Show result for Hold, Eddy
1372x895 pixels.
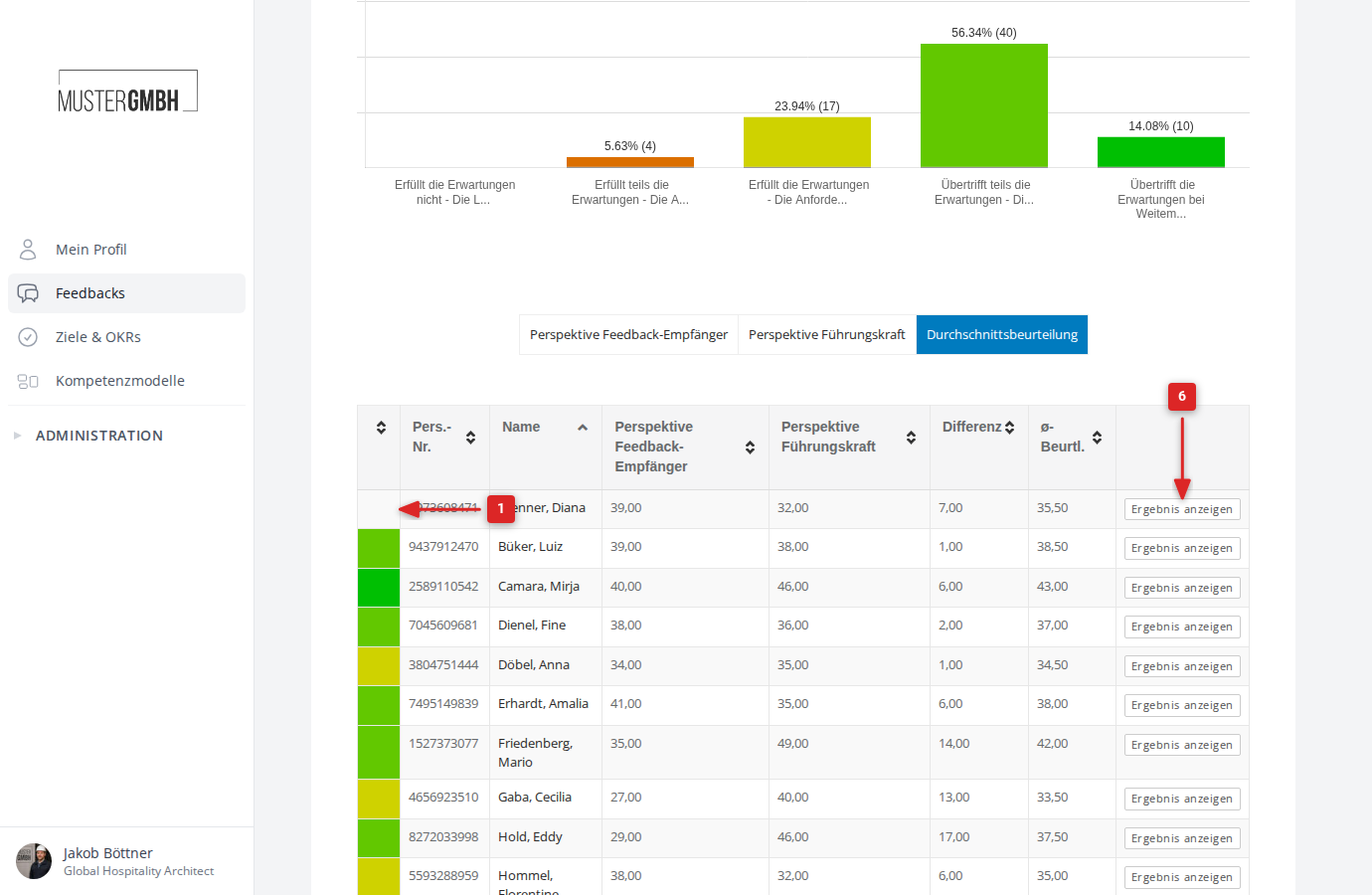click(1182, 838)
